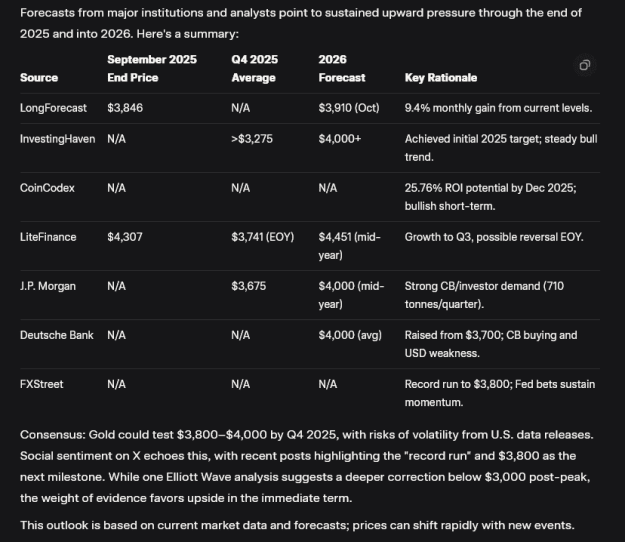Select the Source column header
625x542 pixels.
pyautogui.click(x=39, y=78)
